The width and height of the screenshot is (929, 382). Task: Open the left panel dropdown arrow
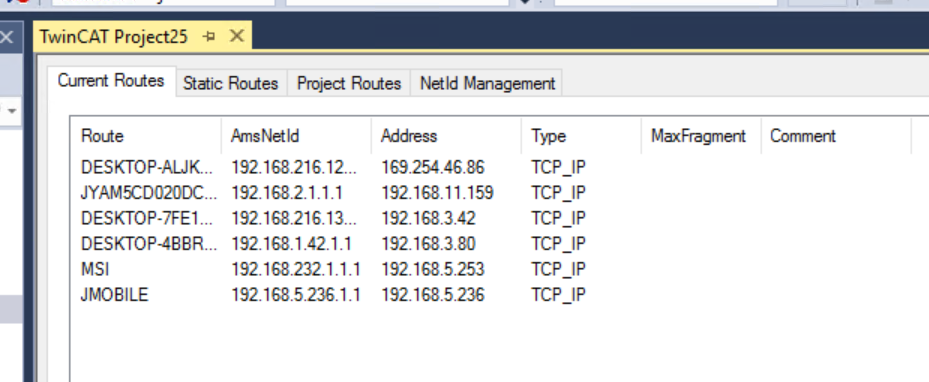[x=12, y=111]
